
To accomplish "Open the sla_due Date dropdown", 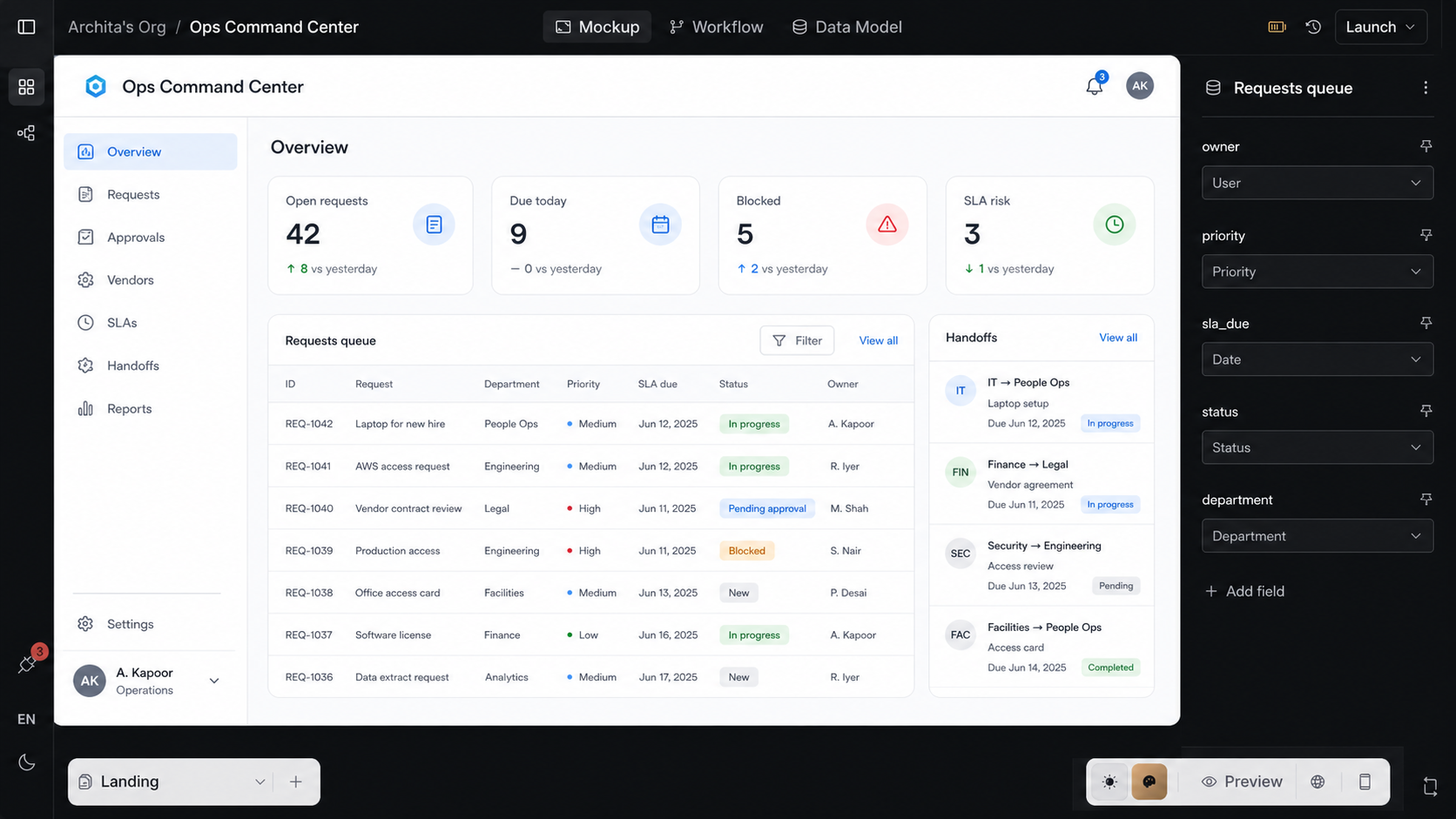I will (x=1317, y=359).
